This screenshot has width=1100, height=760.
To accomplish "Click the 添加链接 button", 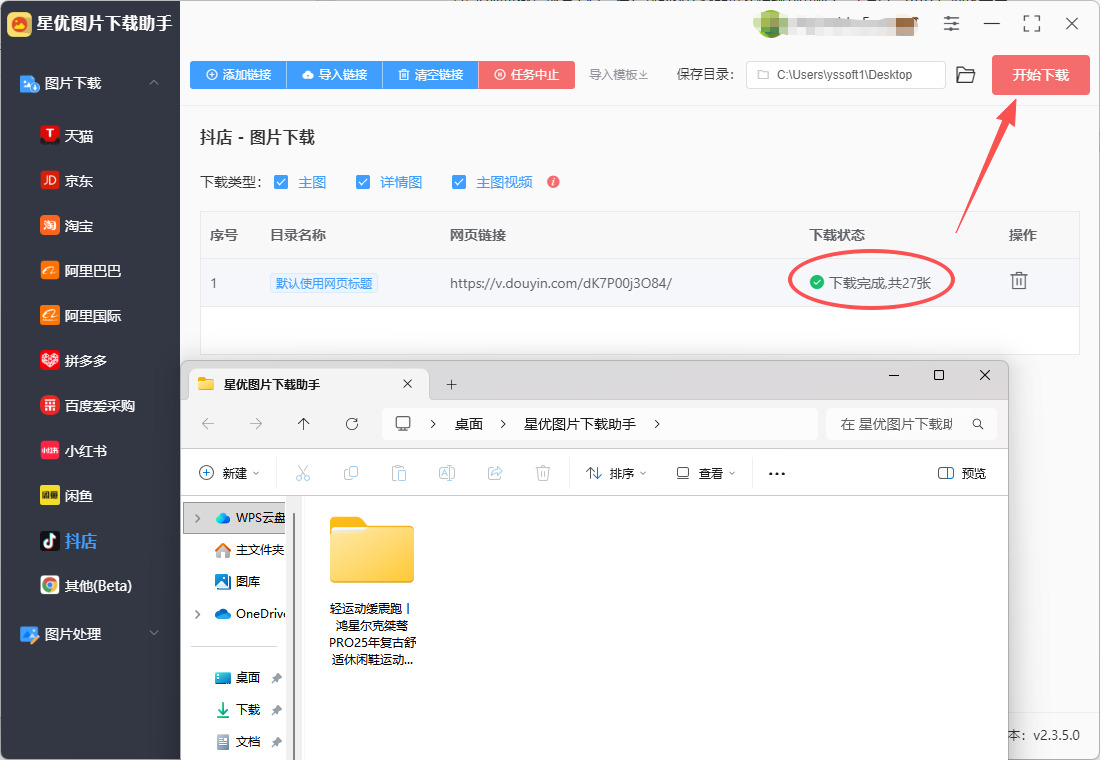I will [x=239, y=74].
